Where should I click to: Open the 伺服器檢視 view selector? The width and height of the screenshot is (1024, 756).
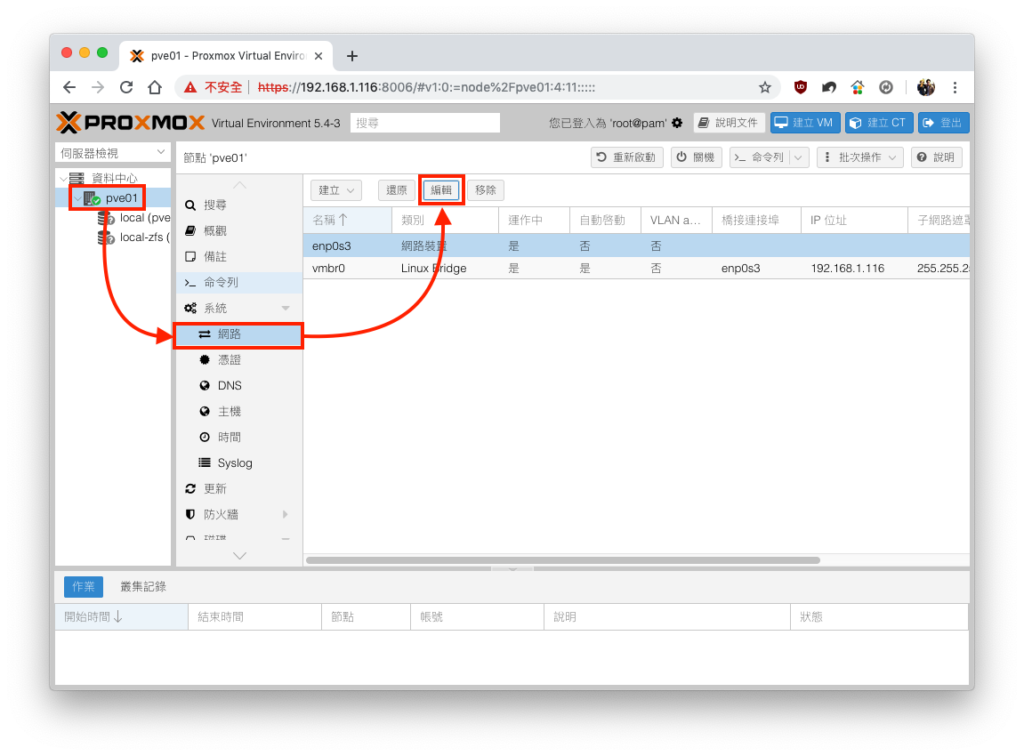(x=112, y=153)
